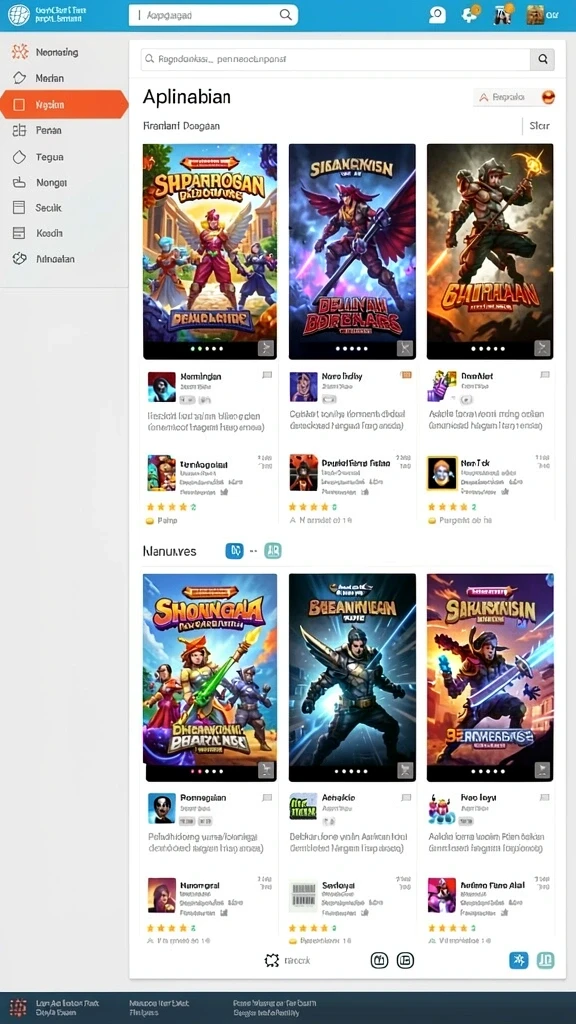Click the 'Nen Tck' app title
Screen dimensions: 576x1024
(x=475, y=463)
